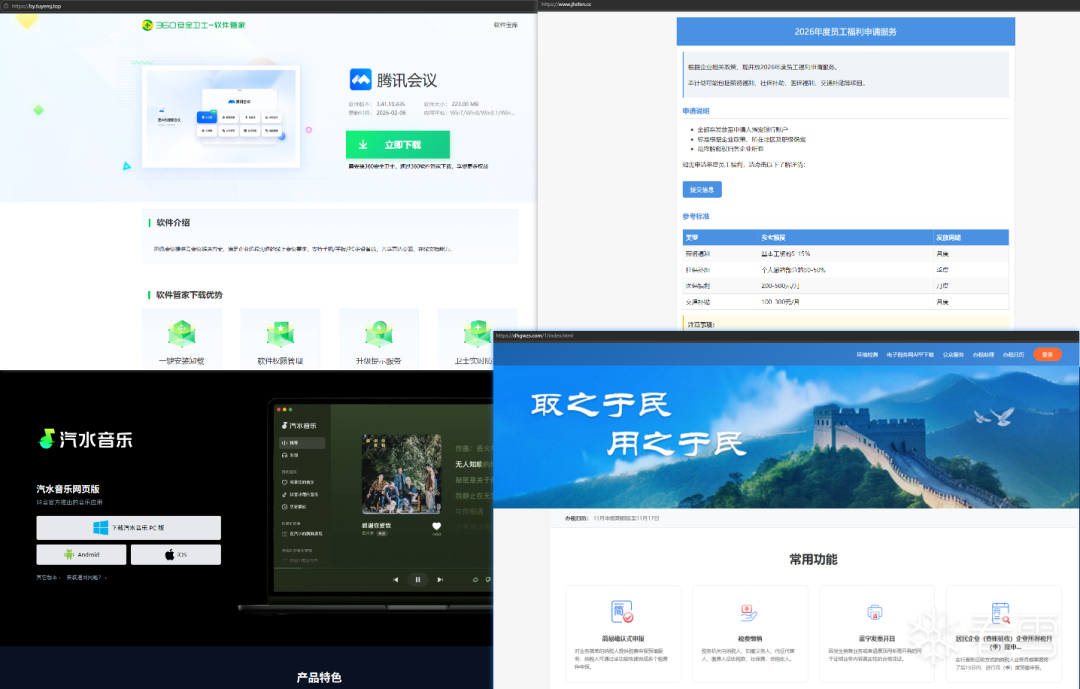Click the clock history item in player sidebar
This screenshot has width=1080, height=689.
coord(294,506)
